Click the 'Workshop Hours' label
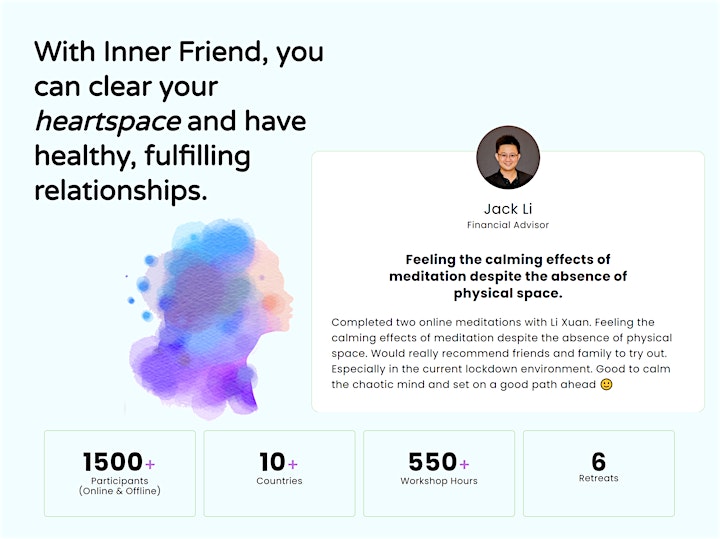Viewport: 720px width, 539px height. coord(439,481)
